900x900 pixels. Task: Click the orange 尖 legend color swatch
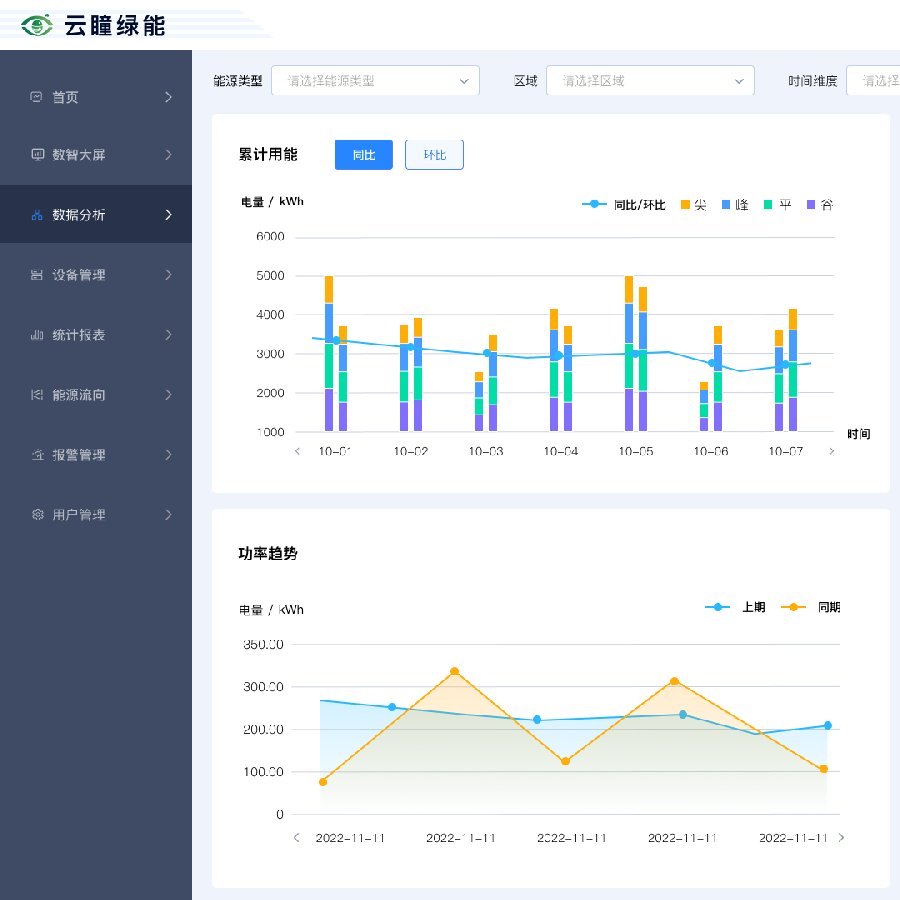point(685,205)
